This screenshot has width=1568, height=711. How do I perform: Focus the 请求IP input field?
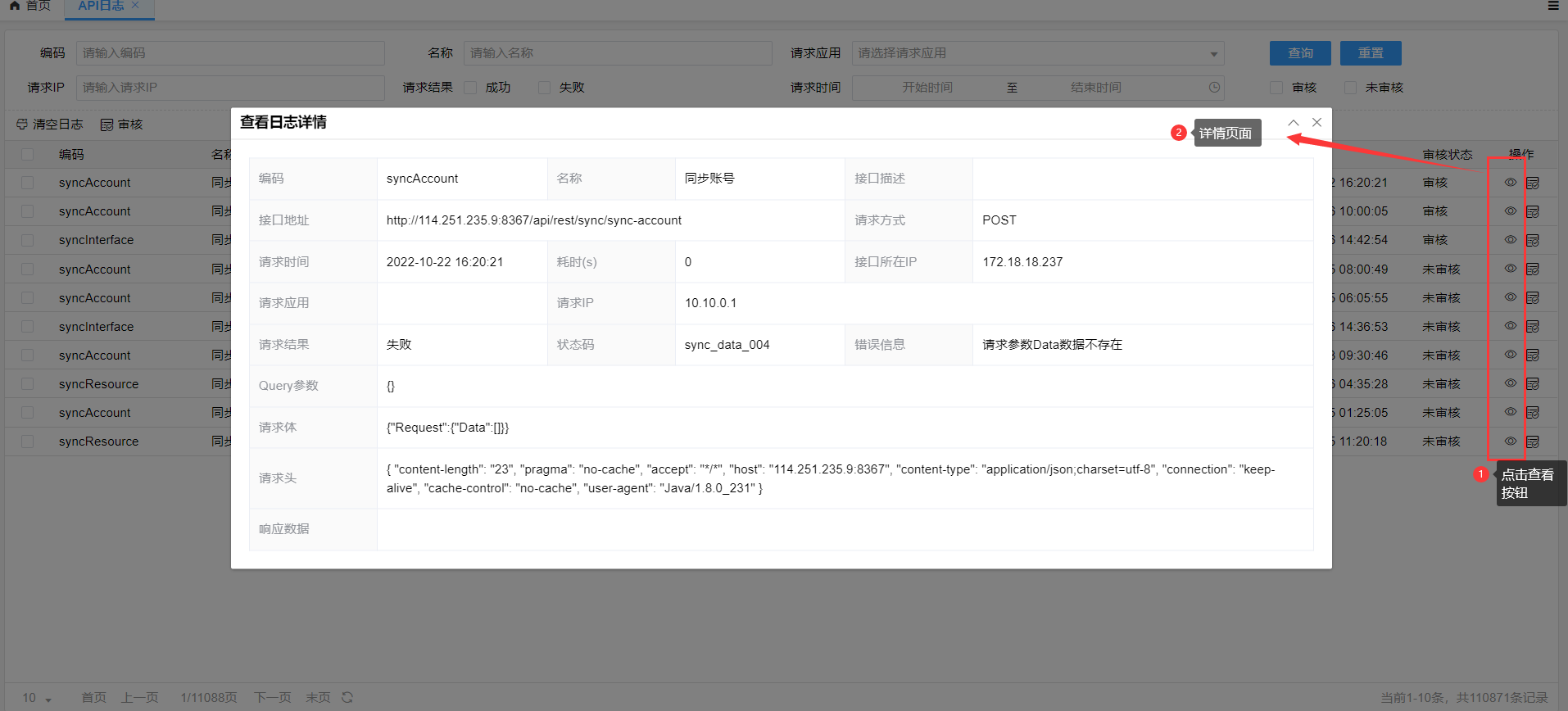click(230, 88)
